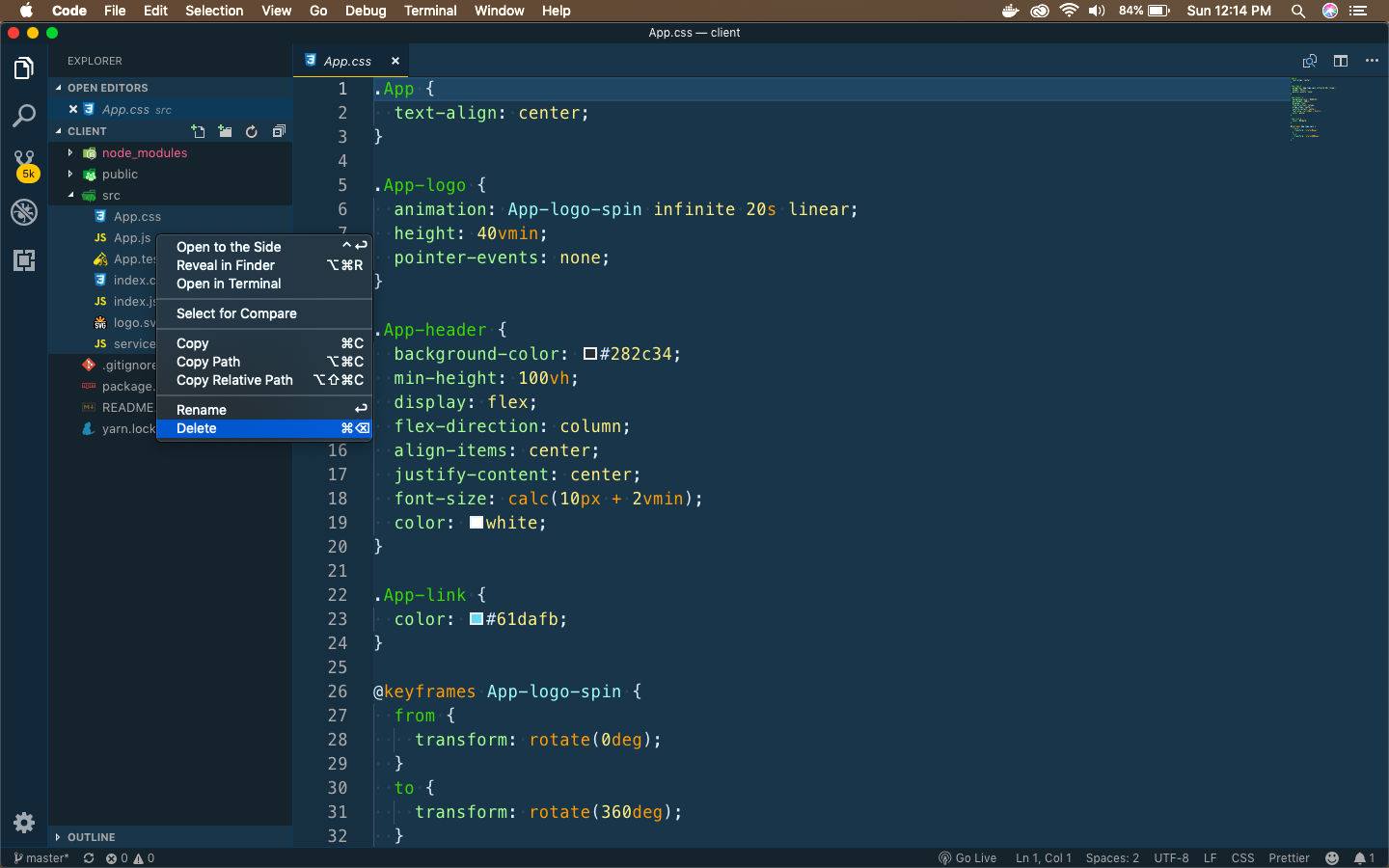The width and height of the screenshot is (1389, 868).
Task: Collapse the src folder
Action: click(x=70, y=195)
